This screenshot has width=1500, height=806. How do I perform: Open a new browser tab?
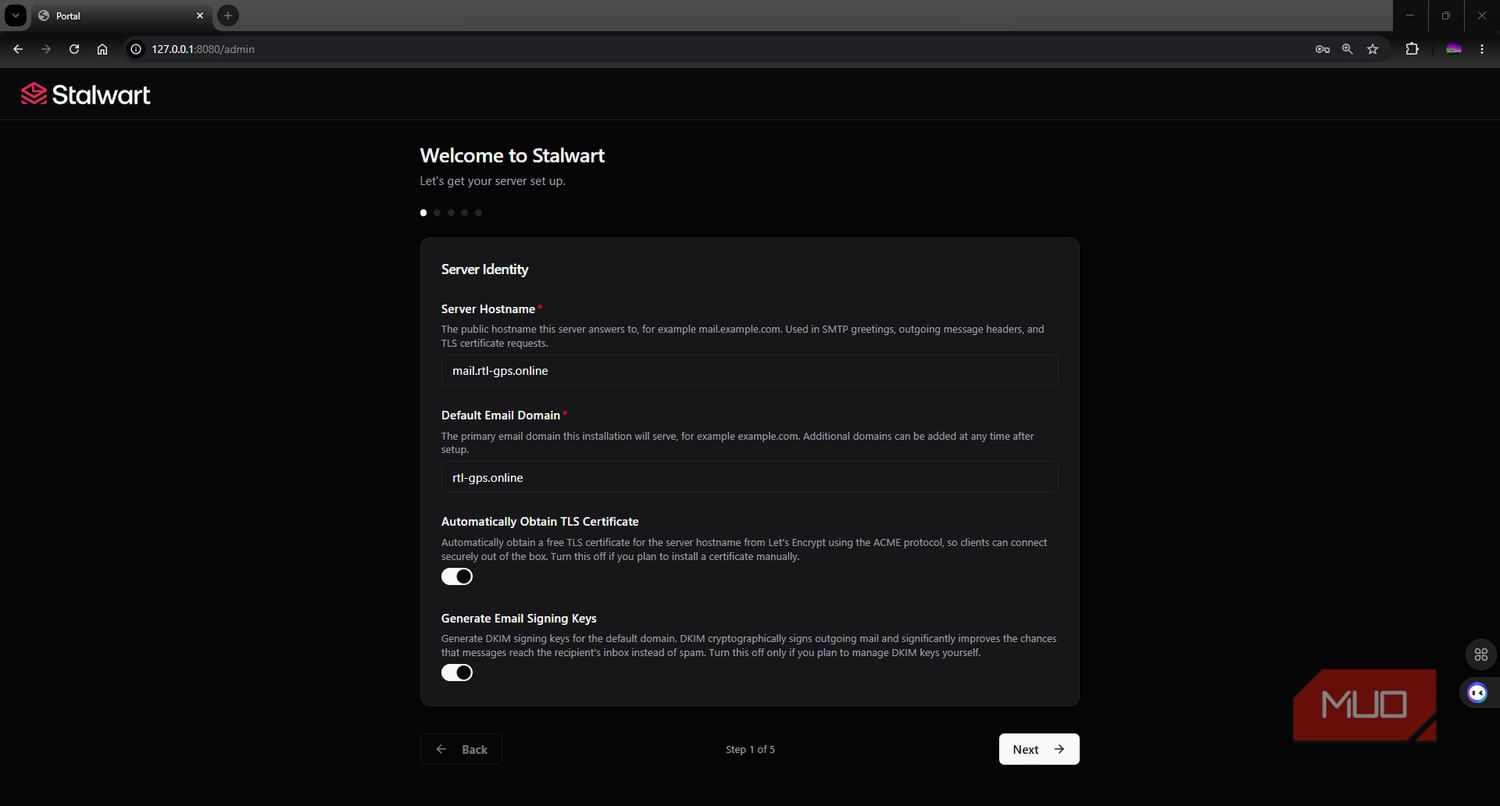coord(228,16)
